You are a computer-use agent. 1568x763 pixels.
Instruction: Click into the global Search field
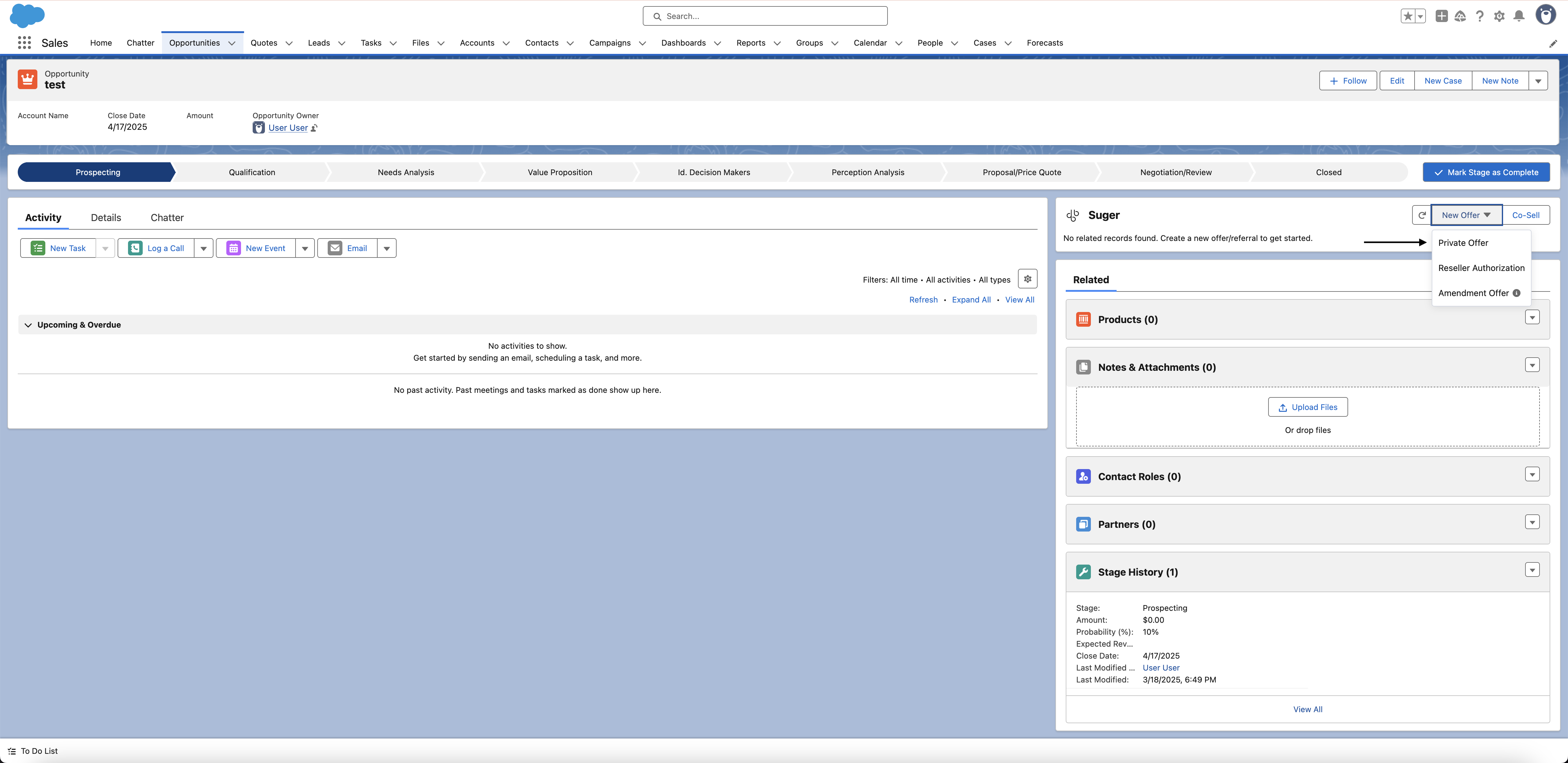(765, 17)
